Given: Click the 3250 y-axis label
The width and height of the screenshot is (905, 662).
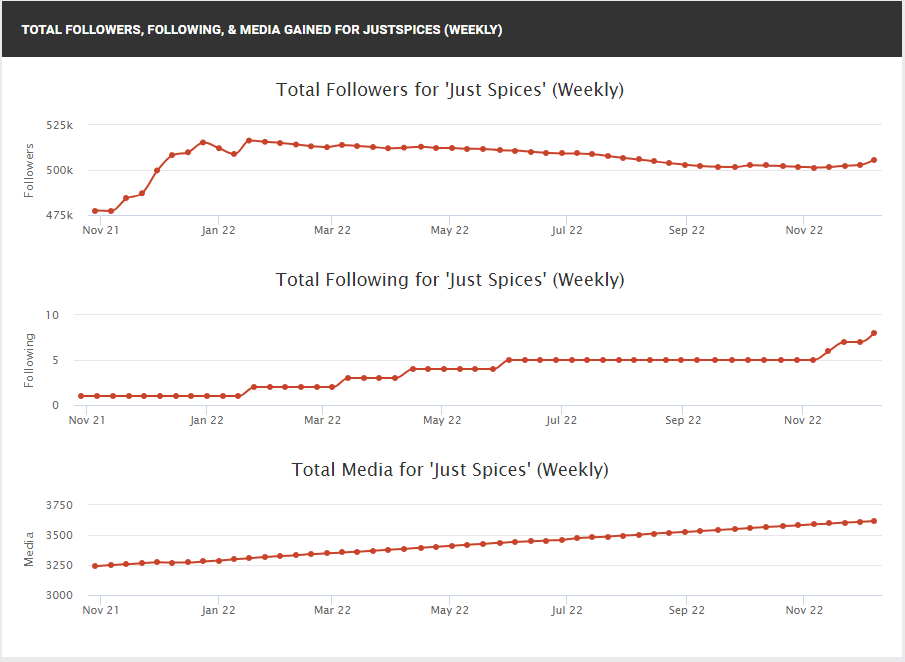Looking at the screenshot, I should 59,565.
